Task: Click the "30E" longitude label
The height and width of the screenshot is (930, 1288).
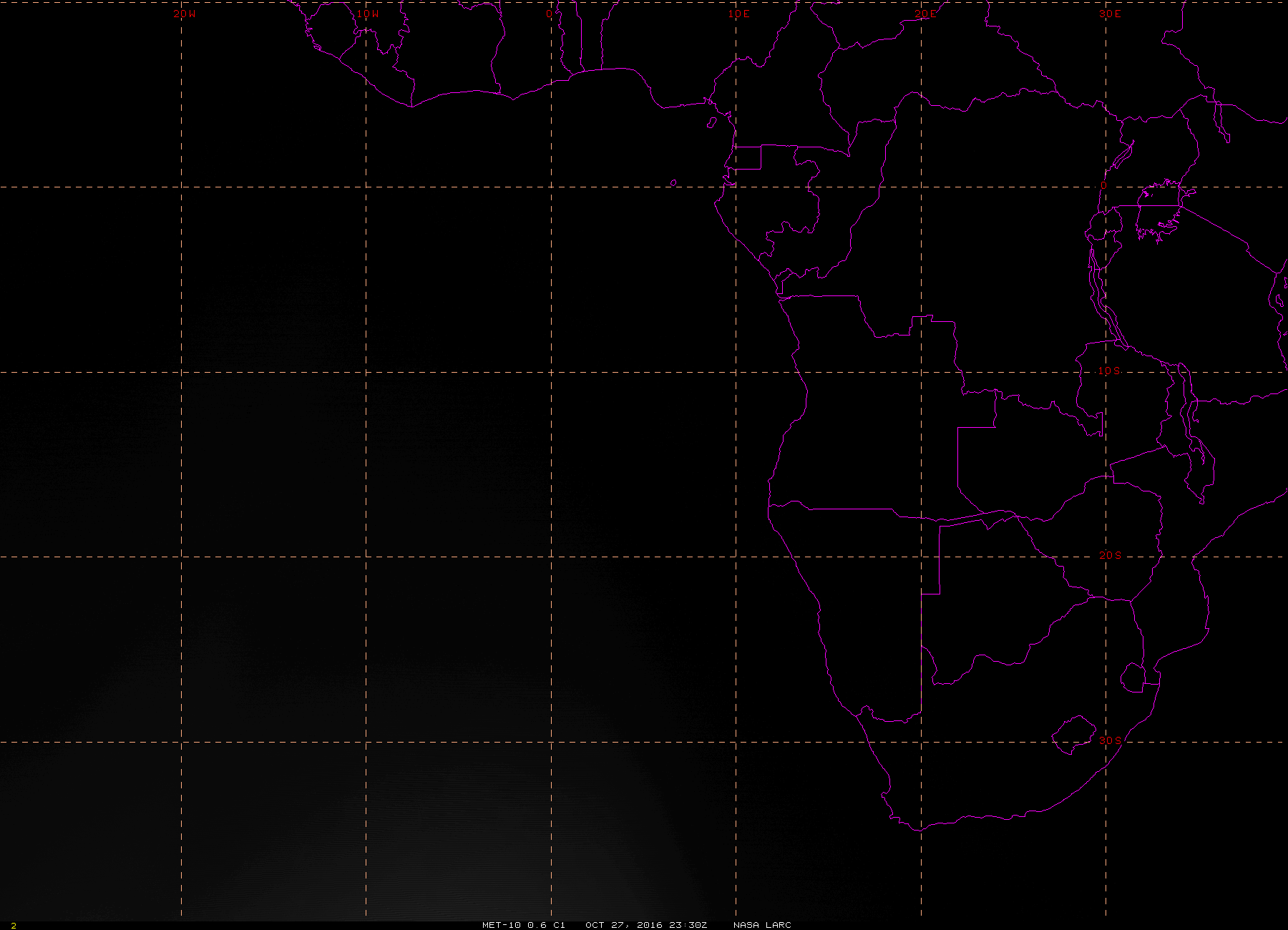Action: [1110, 14]
